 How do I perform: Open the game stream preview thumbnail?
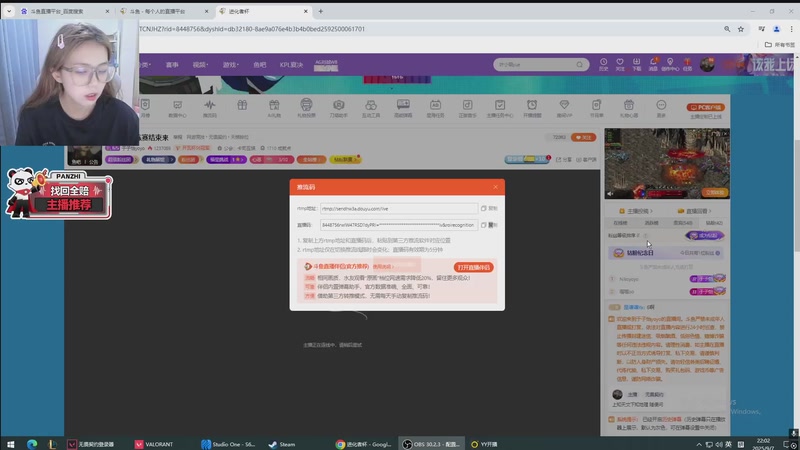point(667,163)
